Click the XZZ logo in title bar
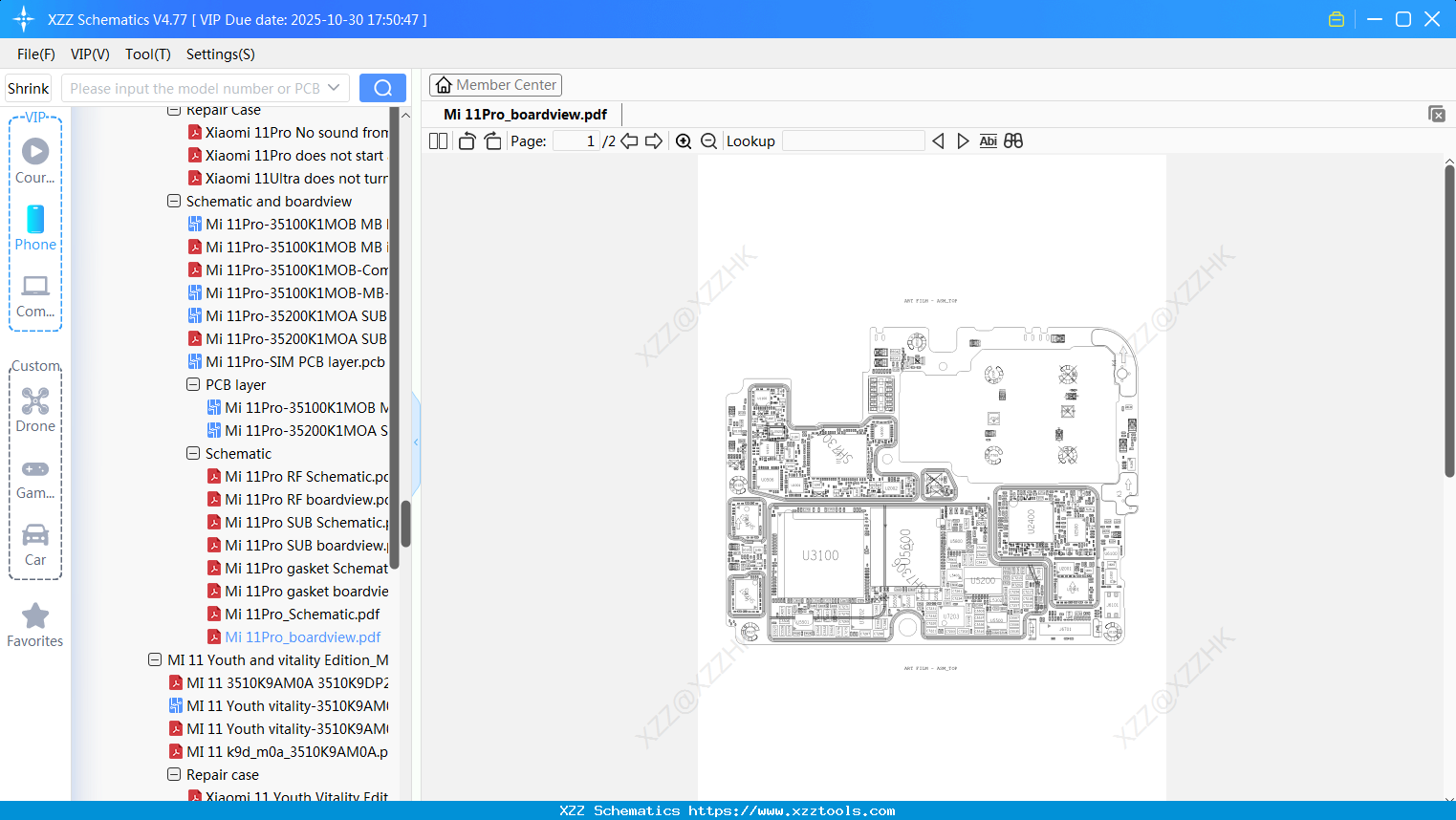 point(24,19)
